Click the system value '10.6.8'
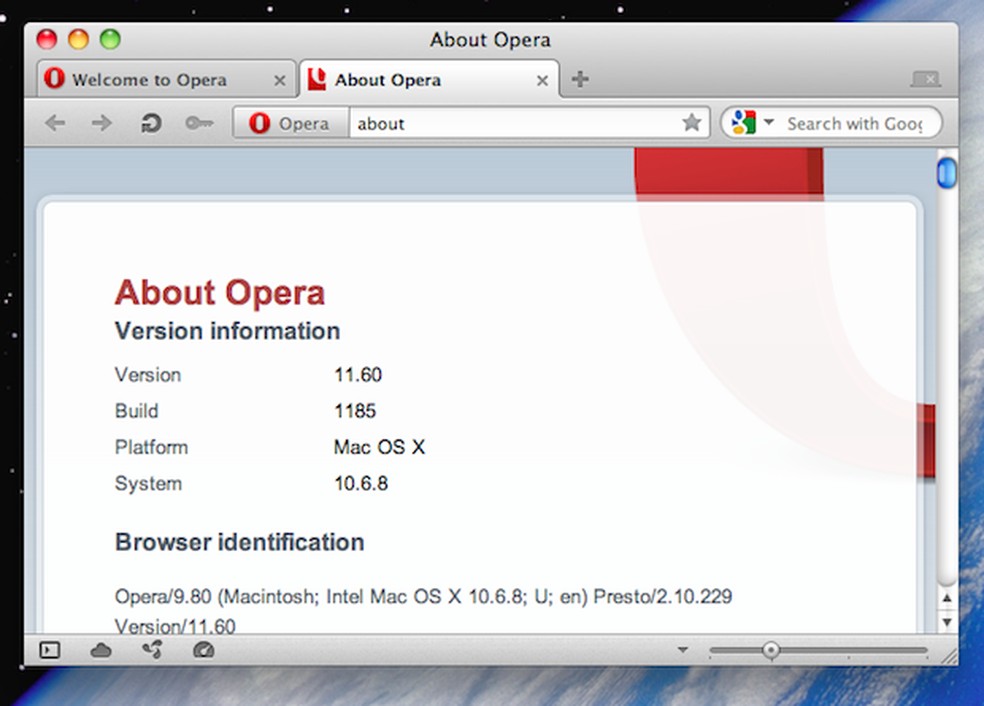984x706 pixels. [x=361, y=483]
